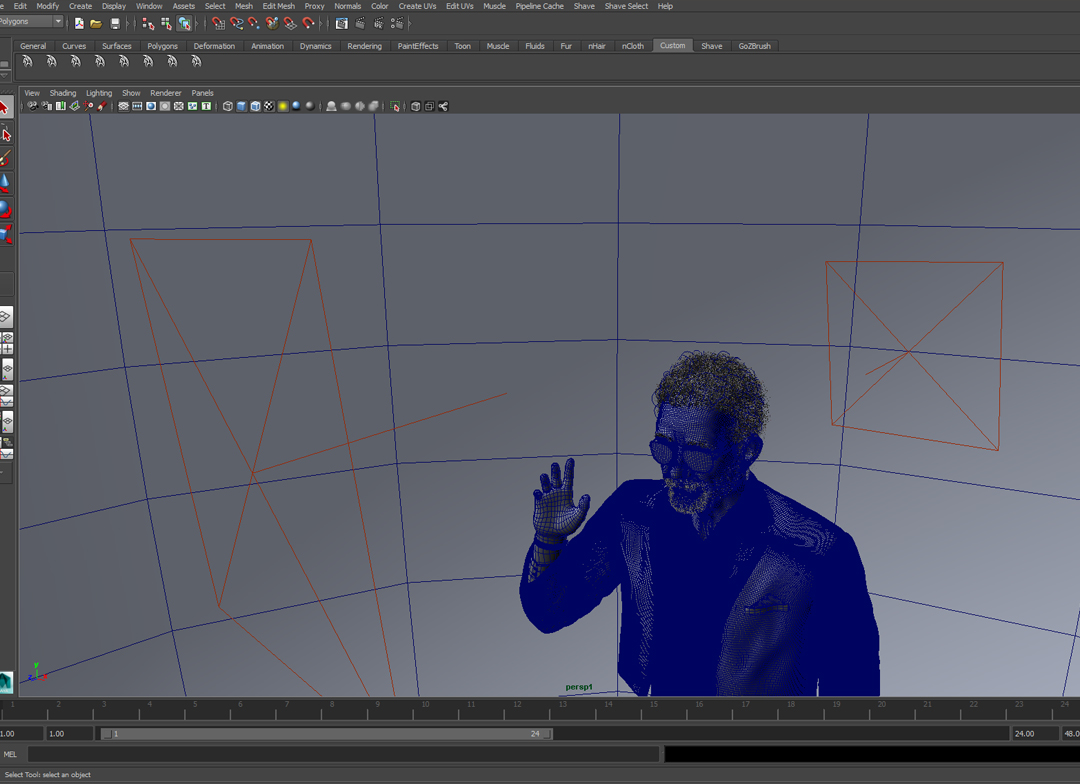Toggle resolution gate display
Image resolution: width=1080 pixels, height=784 pixels.
(x=151, y=106)
